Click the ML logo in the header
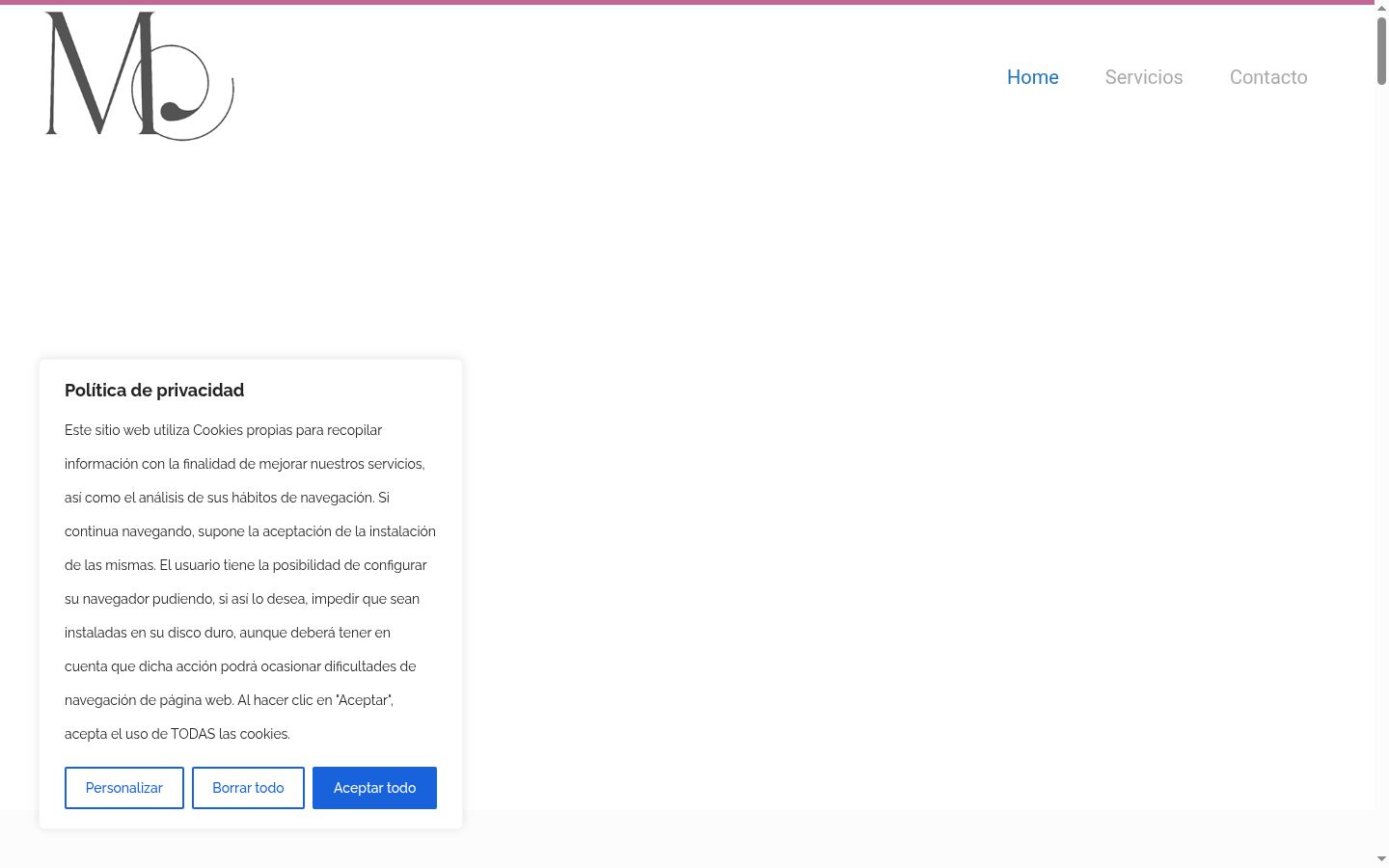Image resolution: width=1389 pixels, height=868 pixels. (140, 76)
